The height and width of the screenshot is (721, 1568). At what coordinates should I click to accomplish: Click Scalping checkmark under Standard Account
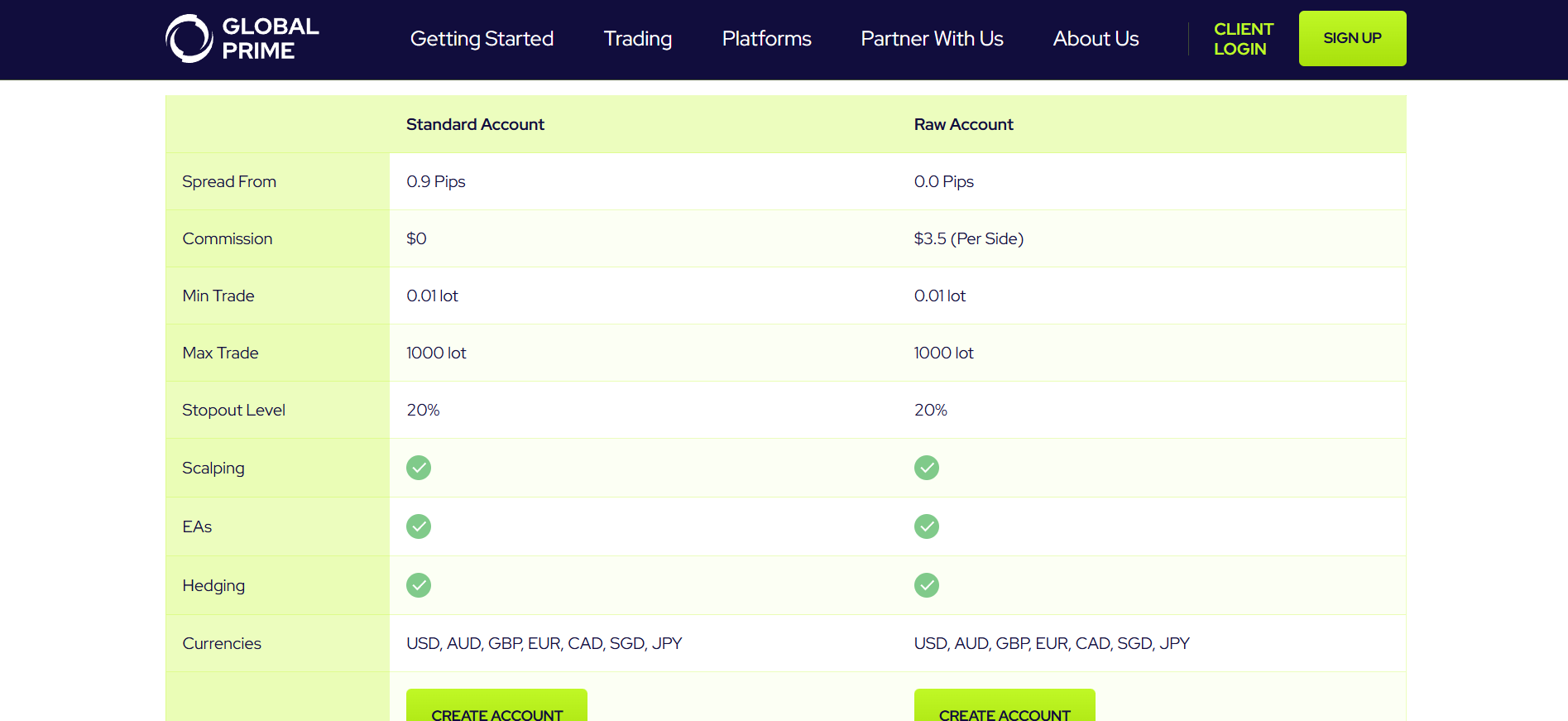tap(419, 468)
